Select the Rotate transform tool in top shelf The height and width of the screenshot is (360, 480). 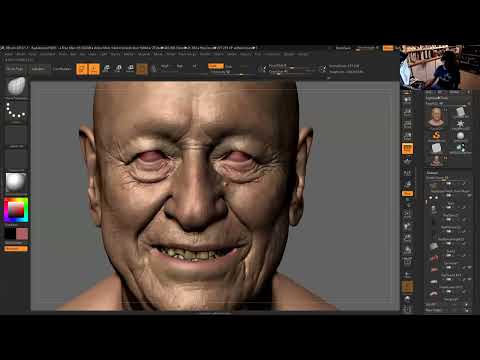tap(130, 69)
